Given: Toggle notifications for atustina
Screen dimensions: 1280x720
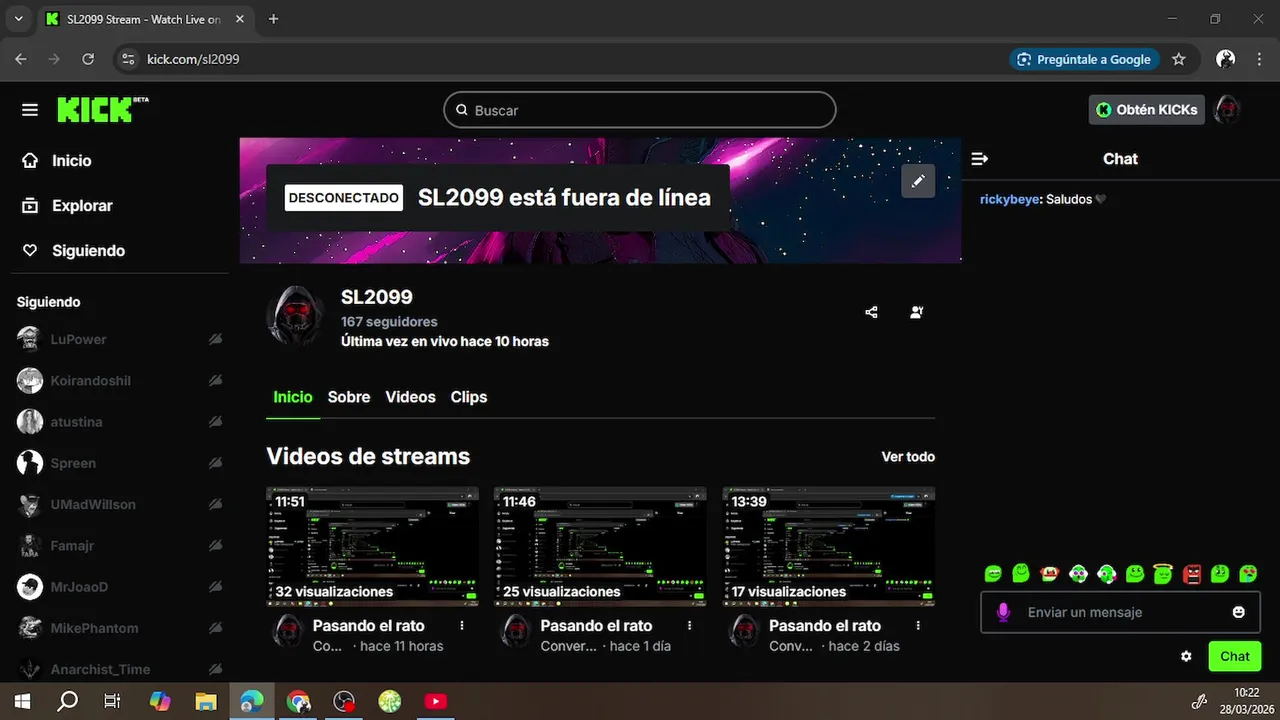Looking at the screenshot, I should click(x=215, y=422).
